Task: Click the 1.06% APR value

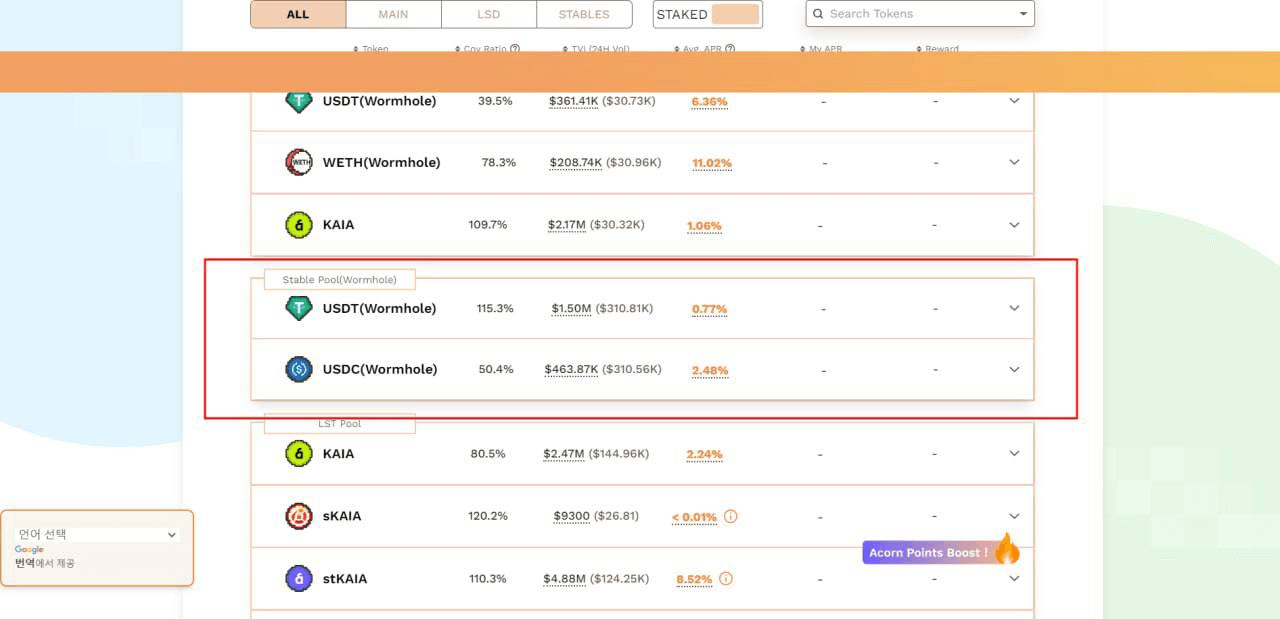Action: pos(704,226)
